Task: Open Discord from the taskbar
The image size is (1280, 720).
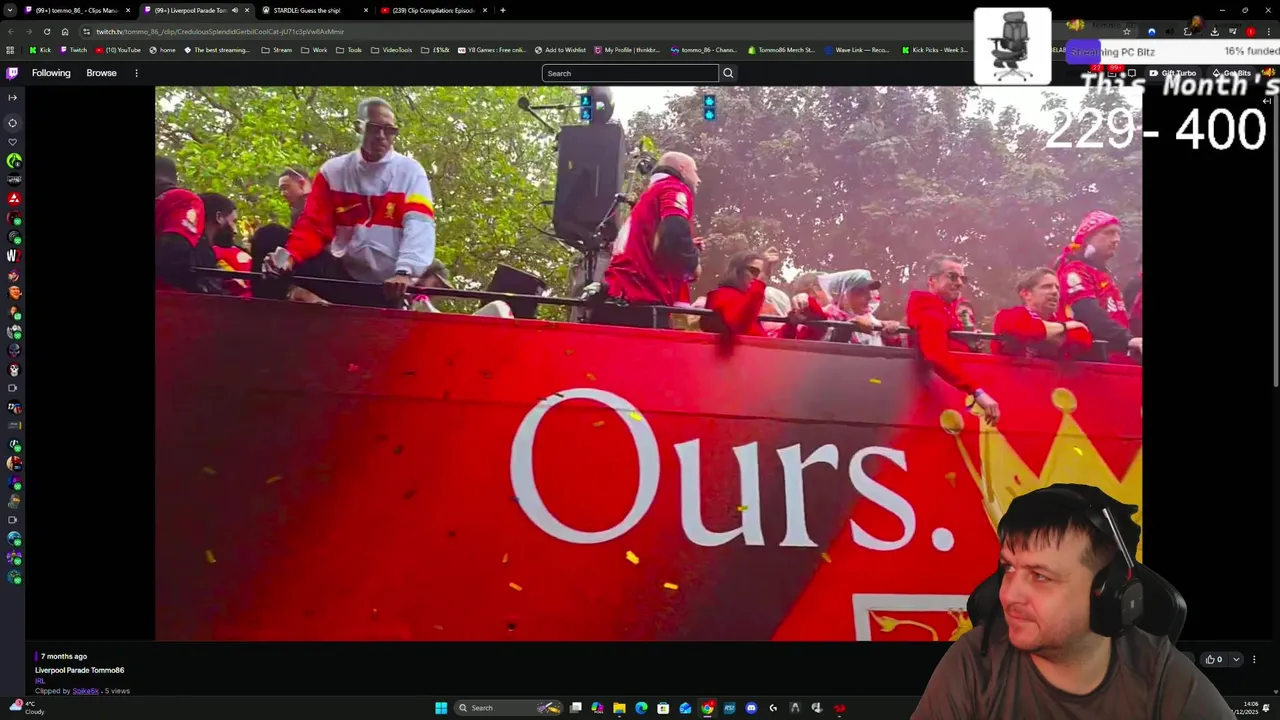Action: (751, 708)
